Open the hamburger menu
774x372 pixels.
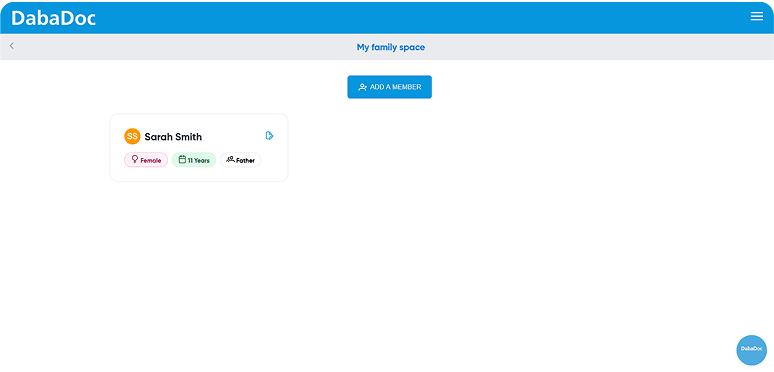pyautogui.click(x=756, y=16)
